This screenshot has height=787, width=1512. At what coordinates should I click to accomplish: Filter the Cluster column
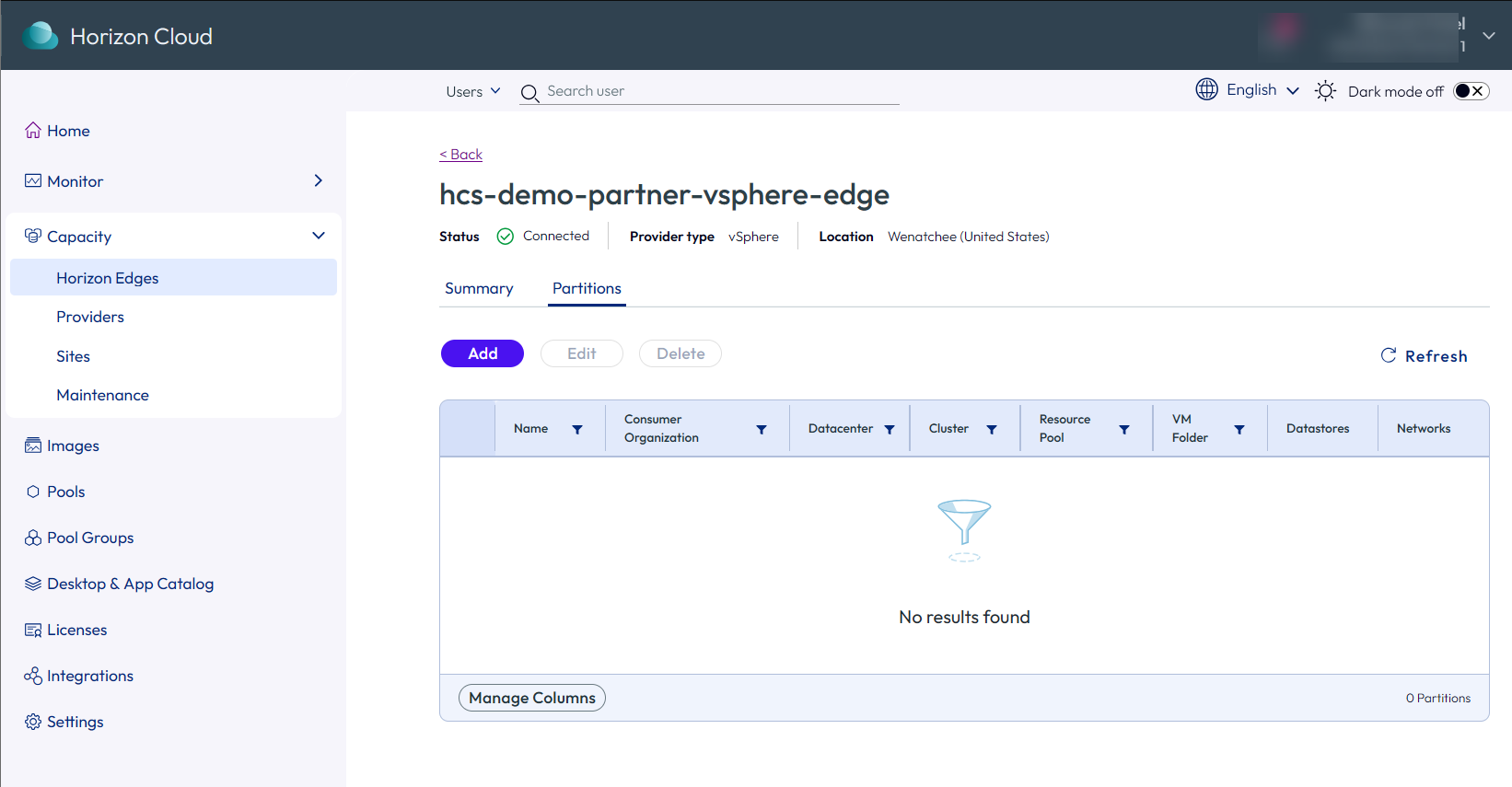[992, 429]
